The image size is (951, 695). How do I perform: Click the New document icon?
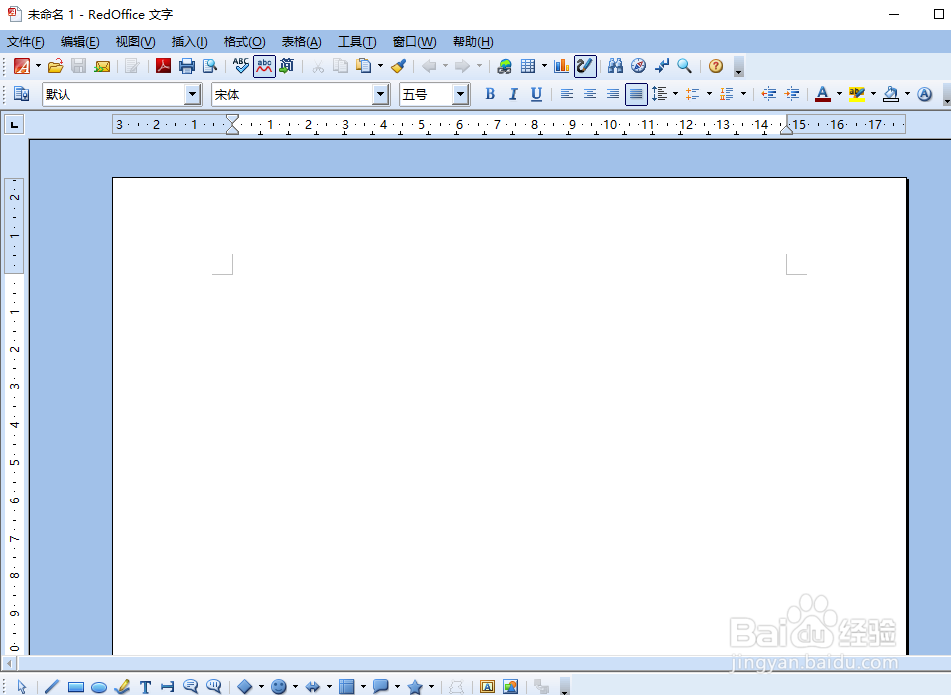point(22,66)
